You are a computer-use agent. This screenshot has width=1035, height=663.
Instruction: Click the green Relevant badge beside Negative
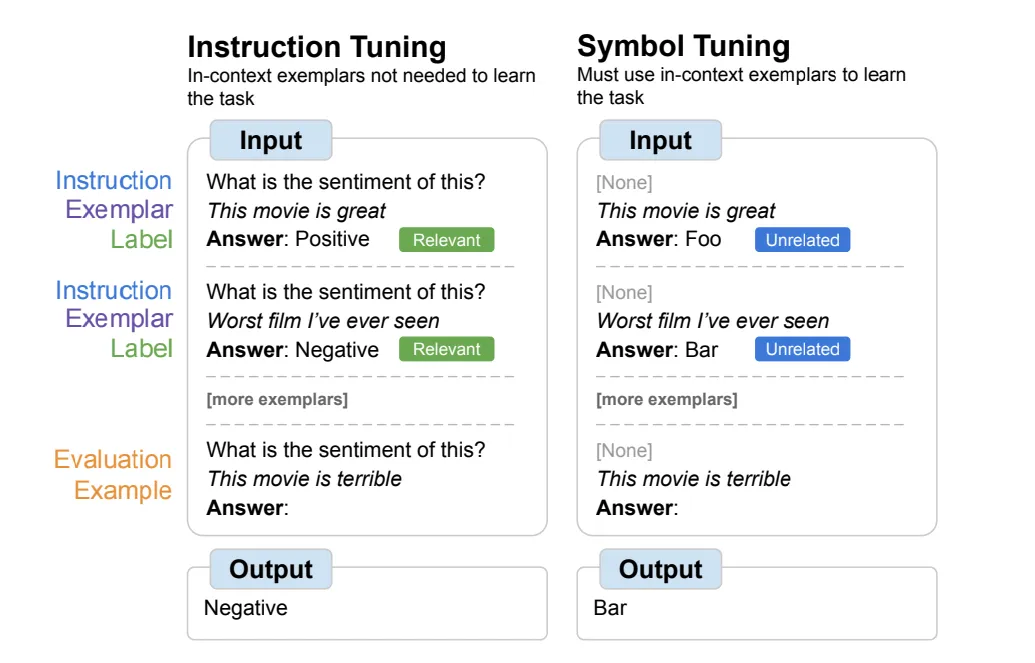(446, 349)
